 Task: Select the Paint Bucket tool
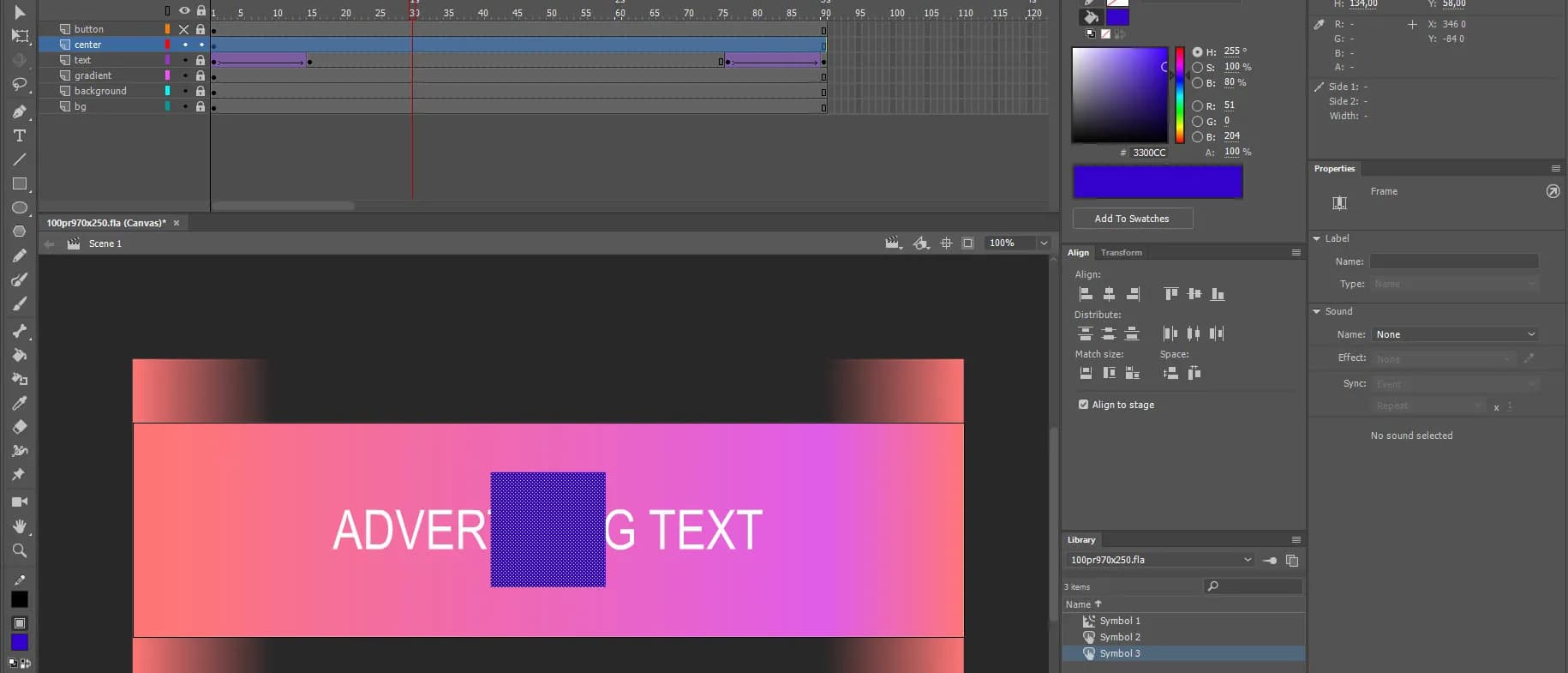pyautogui.click(x=20, y=355)
